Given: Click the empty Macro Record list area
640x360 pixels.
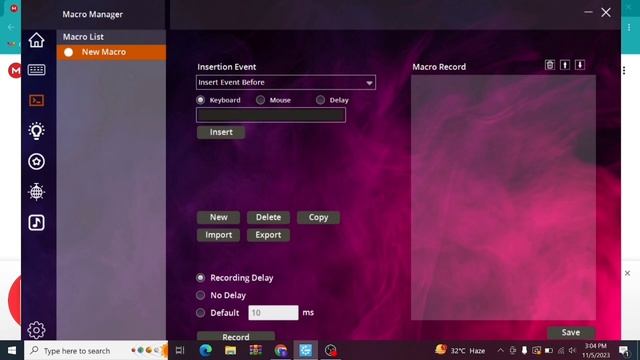Looking at the screenshot, I should tap(503, 198).
